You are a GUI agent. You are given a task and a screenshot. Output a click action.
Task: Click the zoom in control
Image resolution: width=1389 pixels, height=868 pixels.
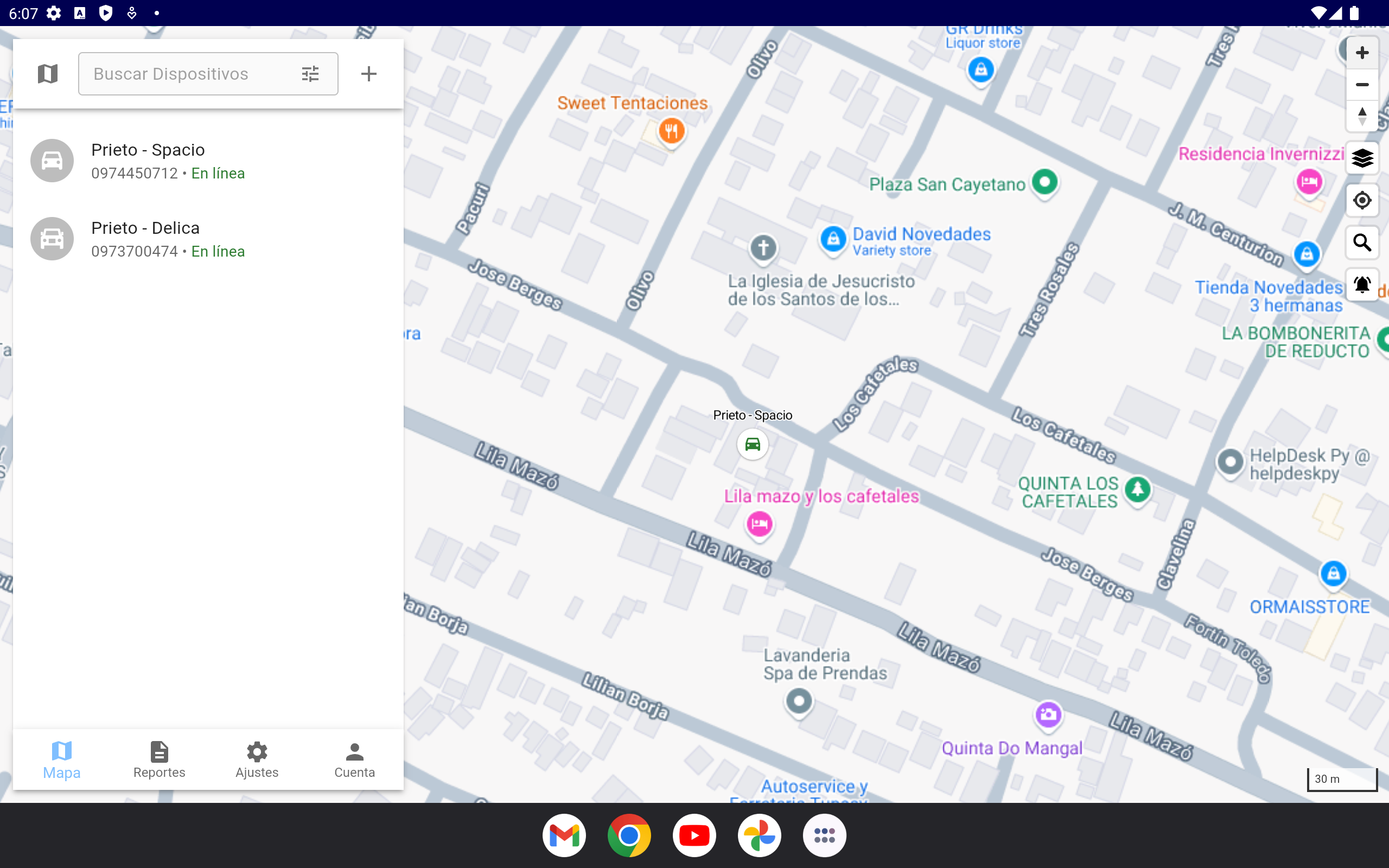pos(1361,52)
